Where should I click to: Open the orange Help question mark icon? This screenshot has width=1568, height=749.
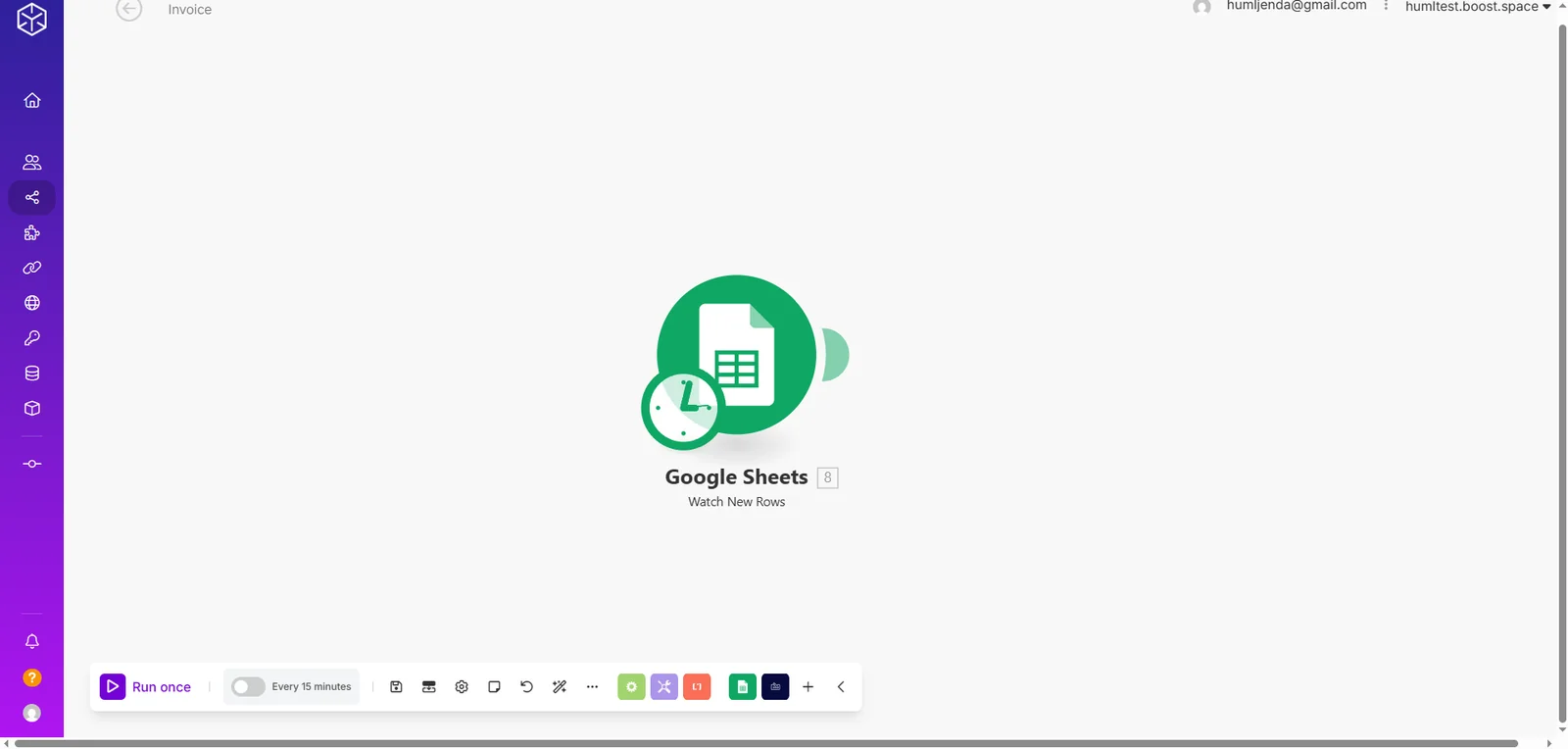(x=32, y=677)
